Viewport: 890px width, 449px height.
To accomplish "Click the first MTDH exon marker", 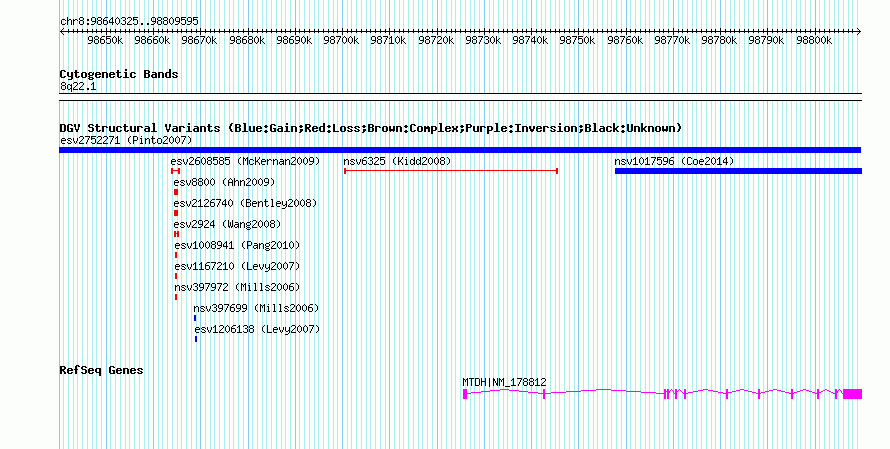I will [x=465, y=394].
